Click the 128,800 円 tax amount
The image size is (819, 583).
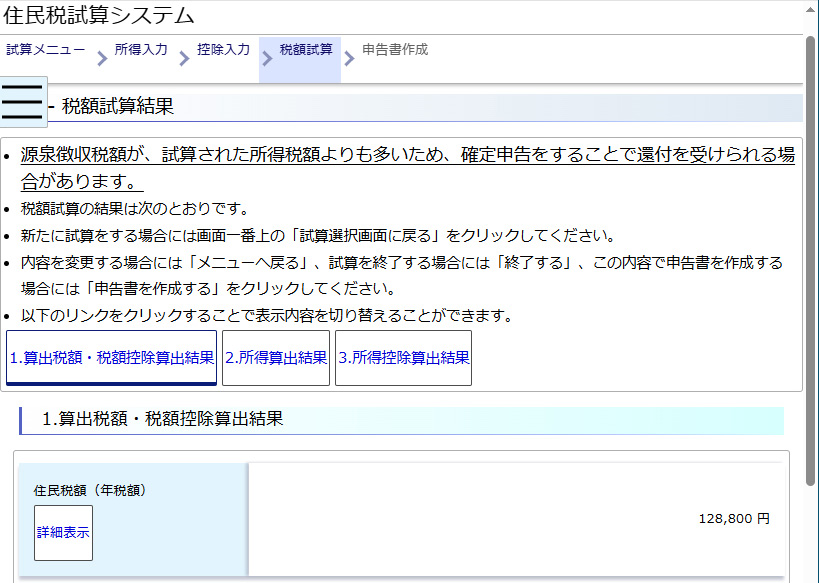coord(734,519)
